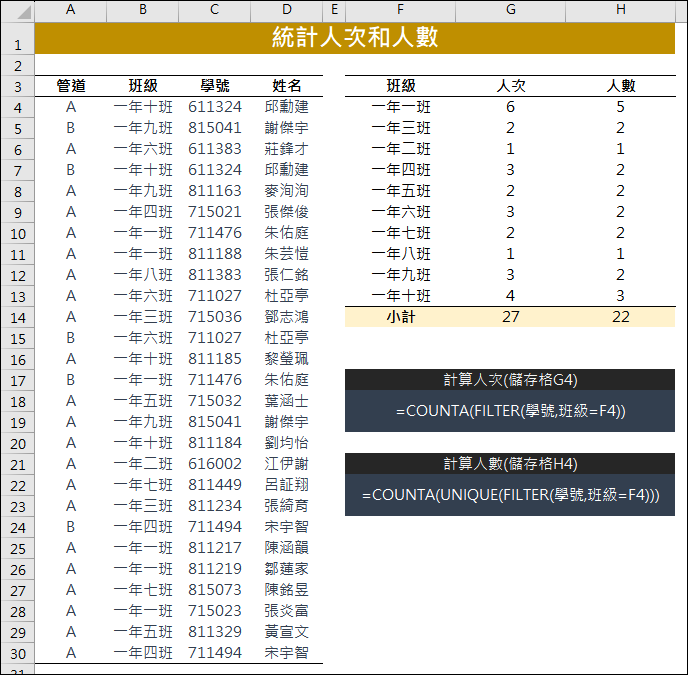Click the 人數 heading cell

click(x=621, y=86)
